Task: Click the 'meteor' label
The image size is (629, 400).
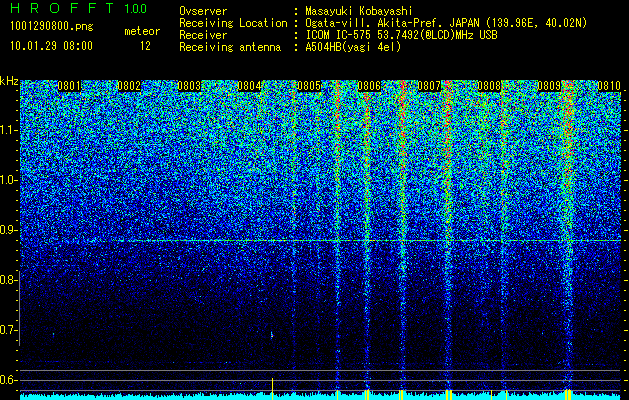Action: click(x=142, y=31)
